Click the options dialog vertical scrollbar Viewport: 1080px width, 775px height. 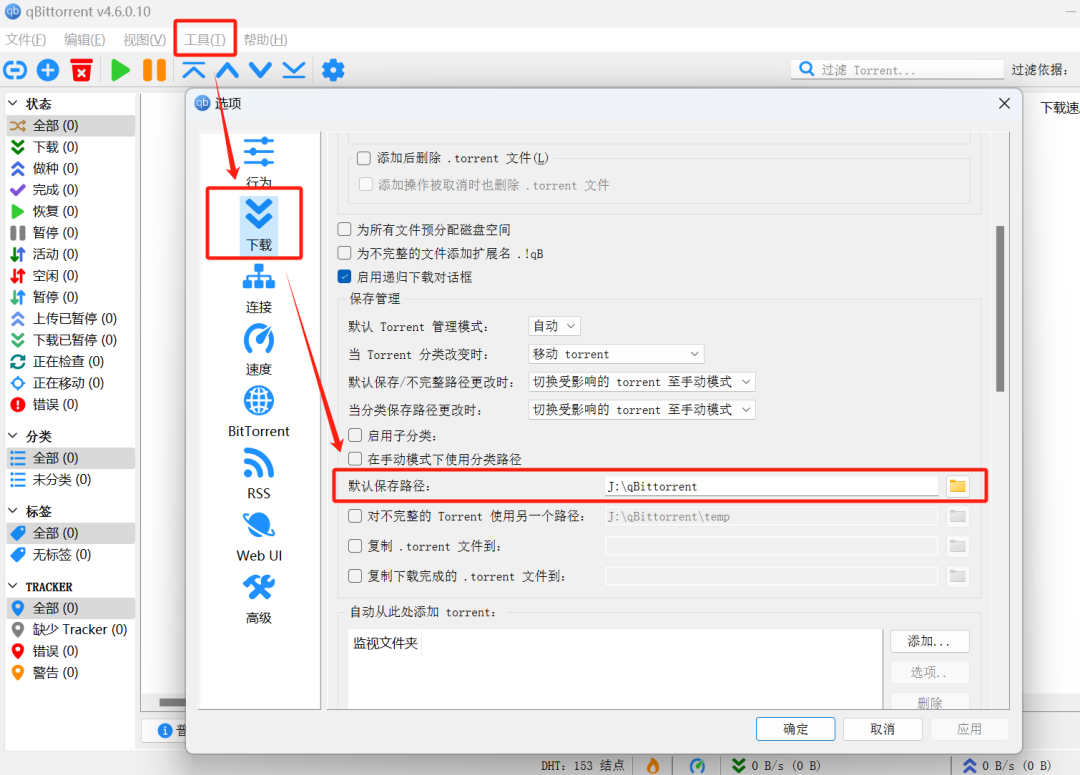[1000, 309]
